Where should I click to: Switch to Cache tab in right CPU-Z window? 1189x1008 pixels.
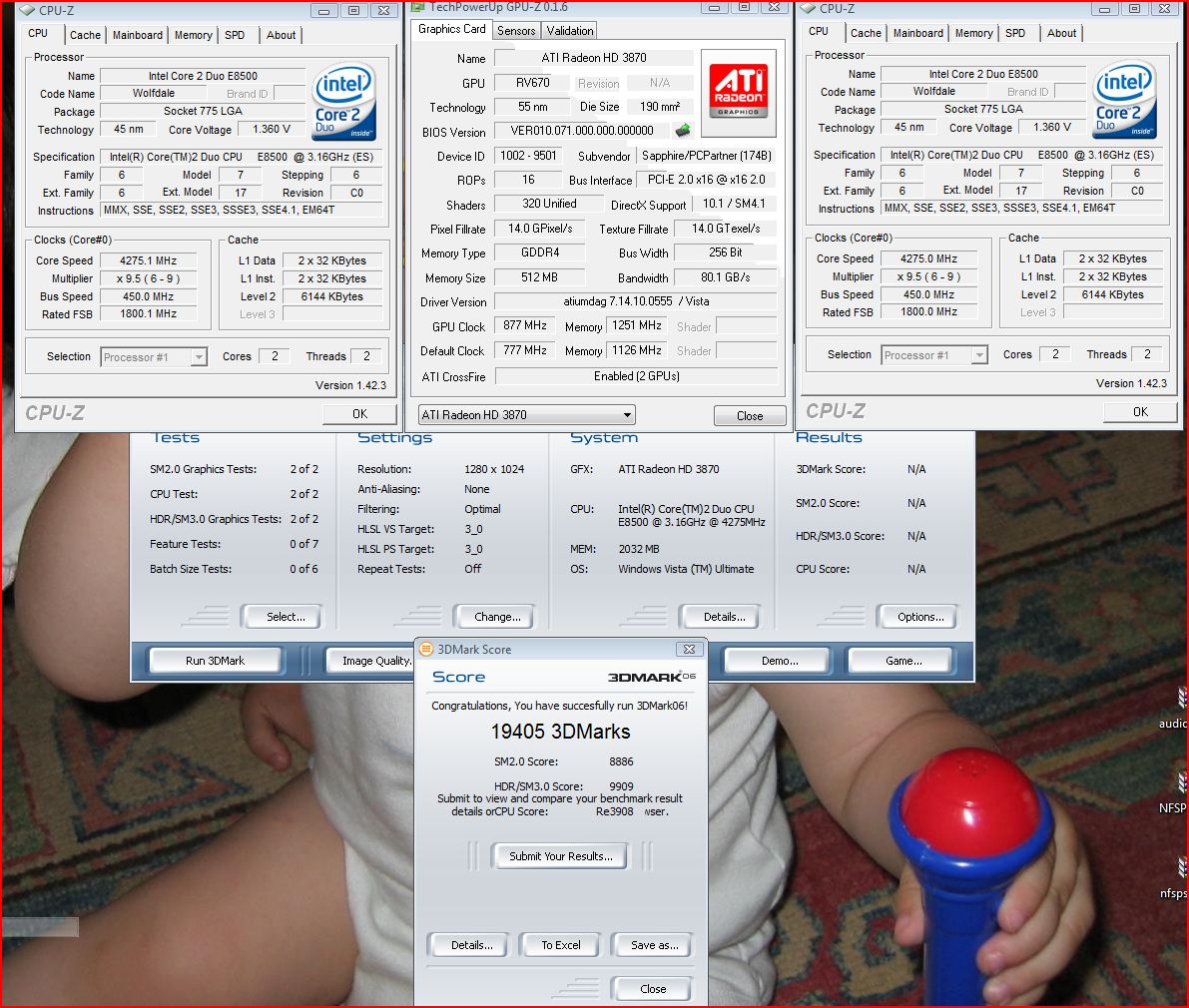click(x=866, y=33)
